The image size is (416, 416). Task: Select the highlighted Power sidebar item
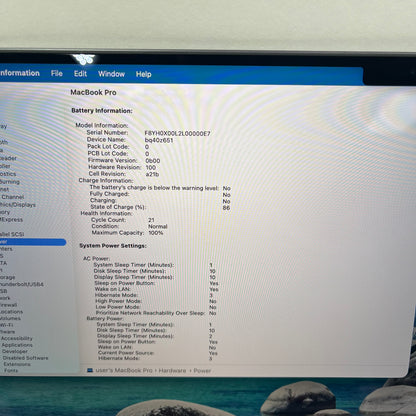coord(33,242)
